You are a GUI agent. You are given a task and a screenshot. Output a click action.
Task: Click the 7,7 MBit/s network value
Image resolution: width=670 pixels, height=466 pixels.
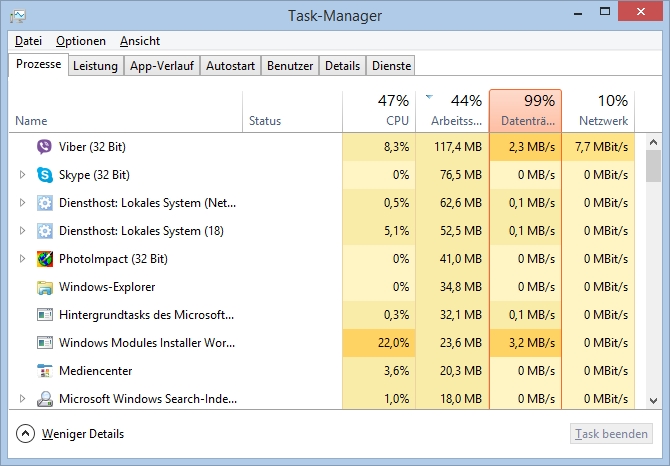pyautogui.click(x=602, y=147)
